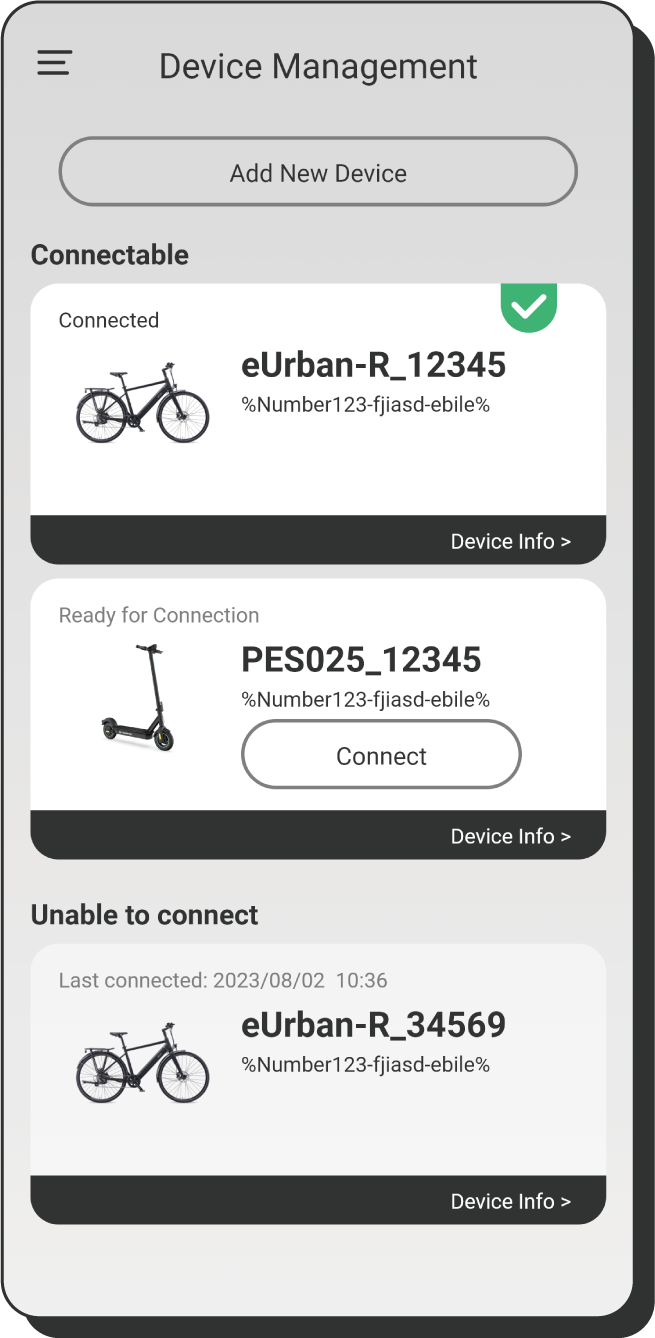Open Device Info for PES025_12345 scooter

tap(510, 836)
